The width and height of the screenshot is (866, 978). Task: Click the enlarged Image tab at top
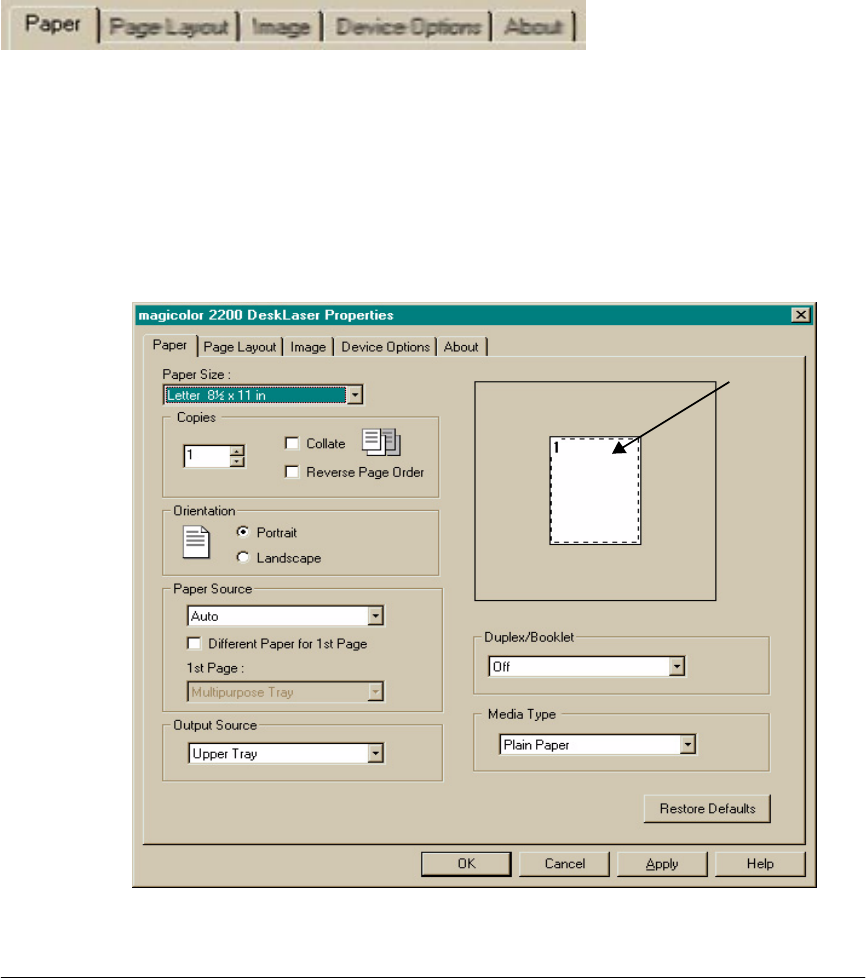point(281,27)
